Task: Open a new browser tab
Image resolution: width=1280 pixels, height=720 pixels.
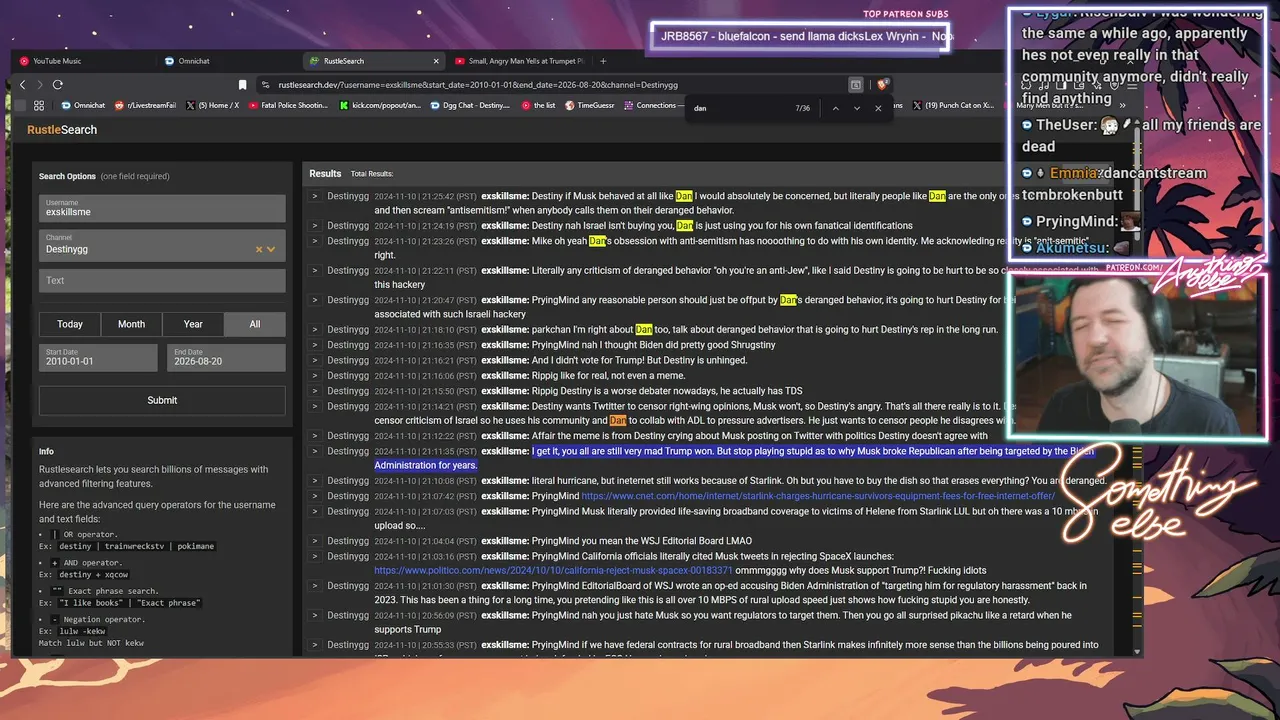Action: (603, 61)
